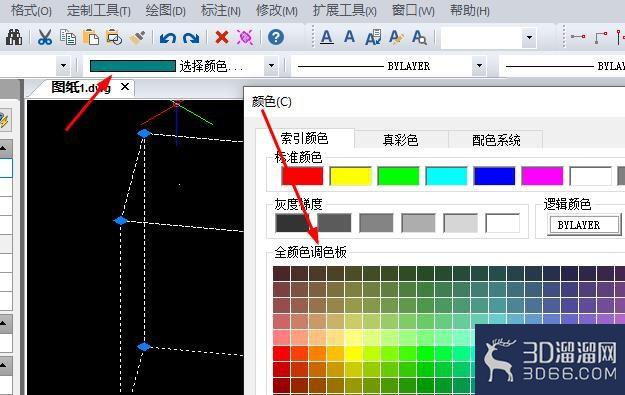This screenshot has width=625, height=395.
Task: Pick the darkest gray shade swatch
Action: click(x=292, y=223)
